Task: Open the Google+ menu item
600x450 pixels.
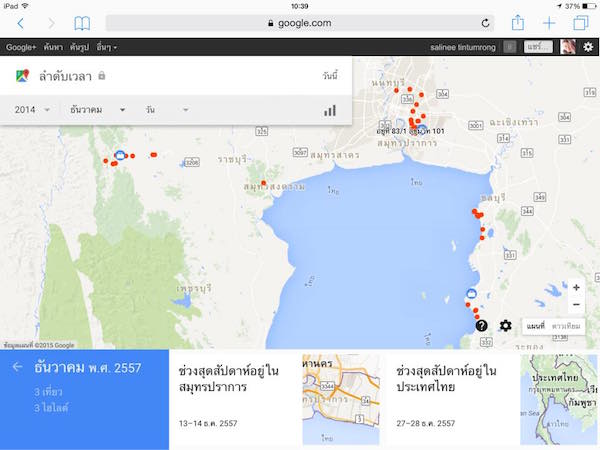Action: [21, 47]
